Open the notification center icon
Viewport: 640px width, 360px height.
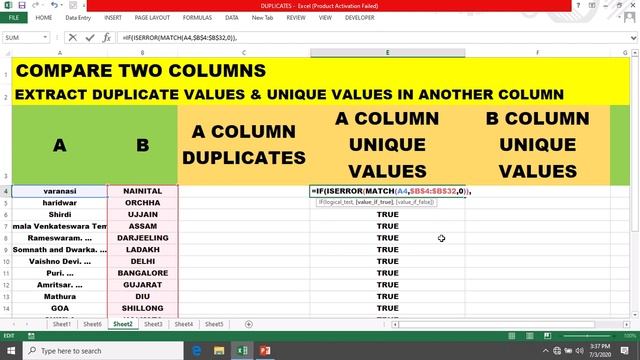(x=624, y=351)
